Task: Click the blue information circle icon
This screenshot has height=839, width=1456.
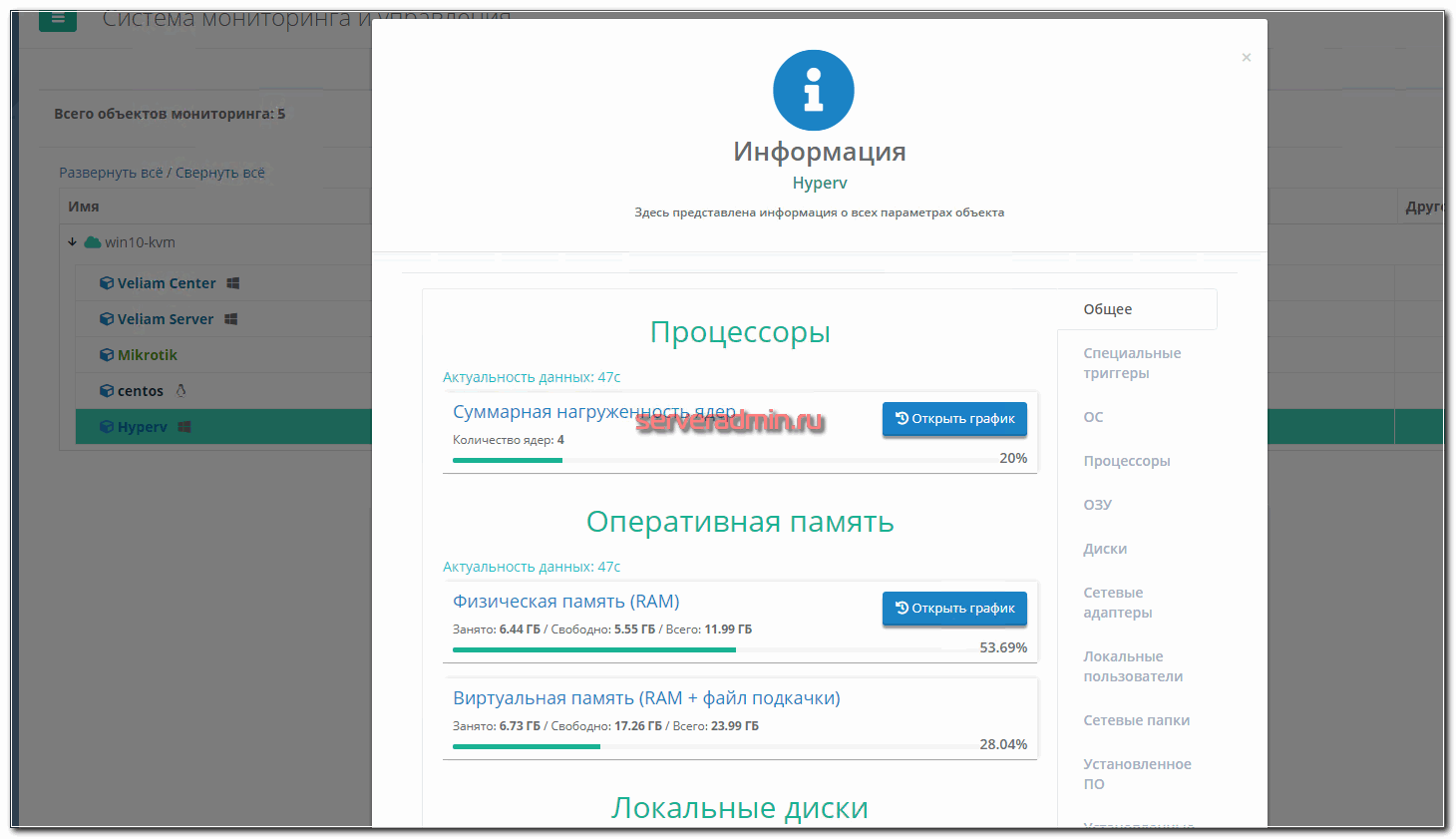Action: click(813, 91)
